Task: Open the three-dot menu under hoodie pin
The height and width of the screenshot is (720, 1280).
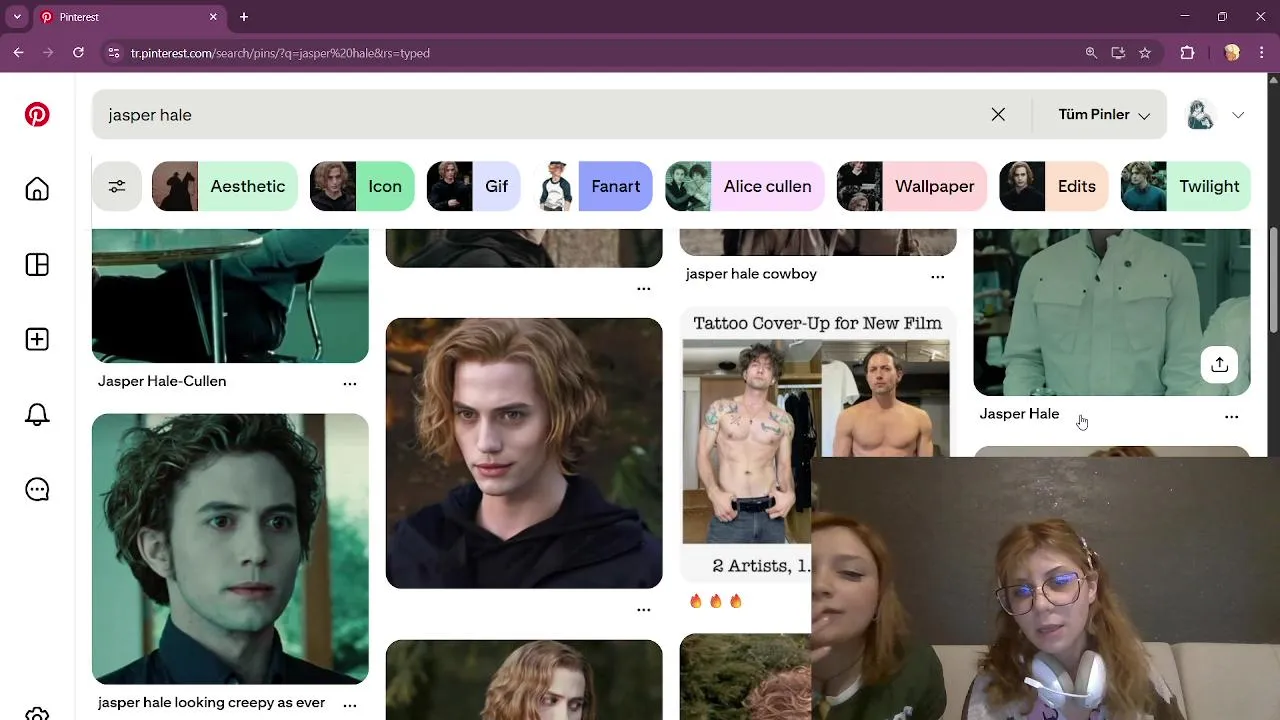Action: (644, 609)
